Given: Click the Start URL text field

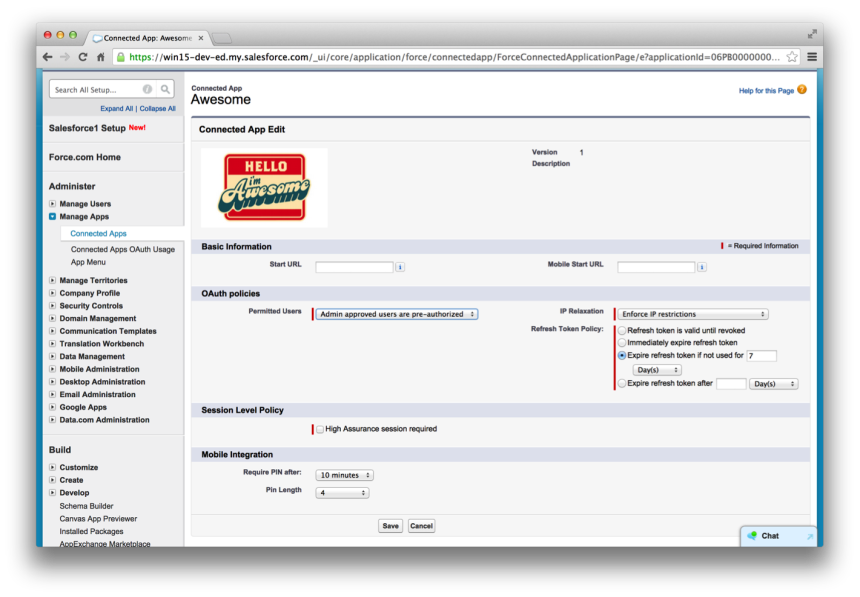Looking at the screenshot, I should tap(354, 267).
